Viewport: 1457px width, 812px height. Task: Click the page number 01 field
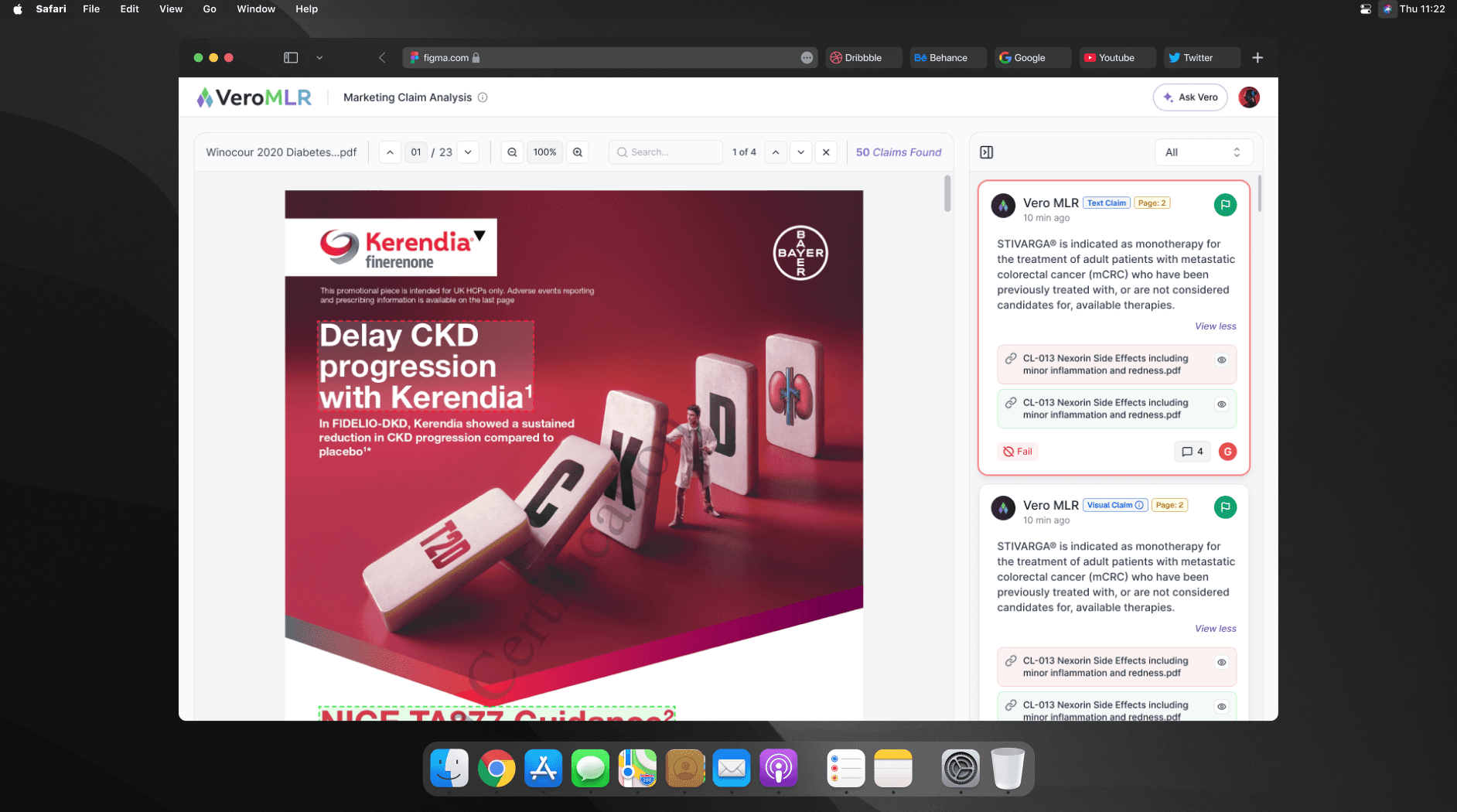(x=416, y=152)
